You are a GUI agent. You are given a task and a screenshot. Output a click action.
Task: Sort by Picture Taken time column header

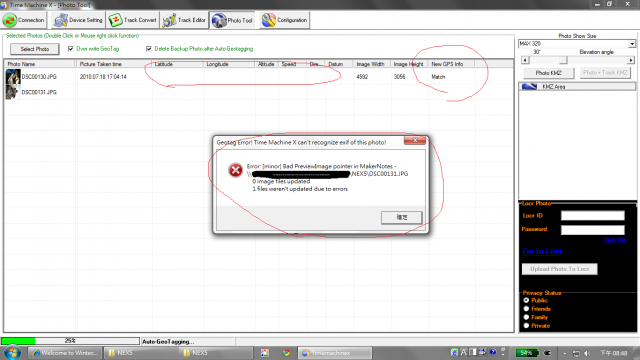[114, 64]
